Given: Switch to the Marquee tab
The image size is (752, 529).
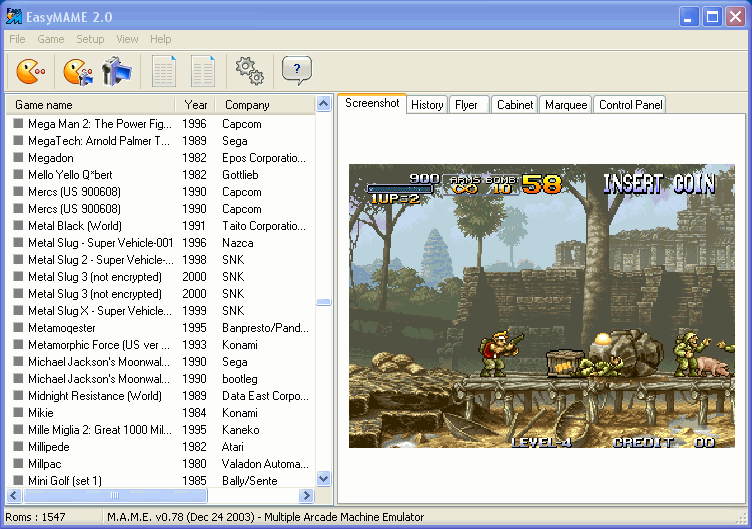Looking at the screenshot, I should point(566,105).
